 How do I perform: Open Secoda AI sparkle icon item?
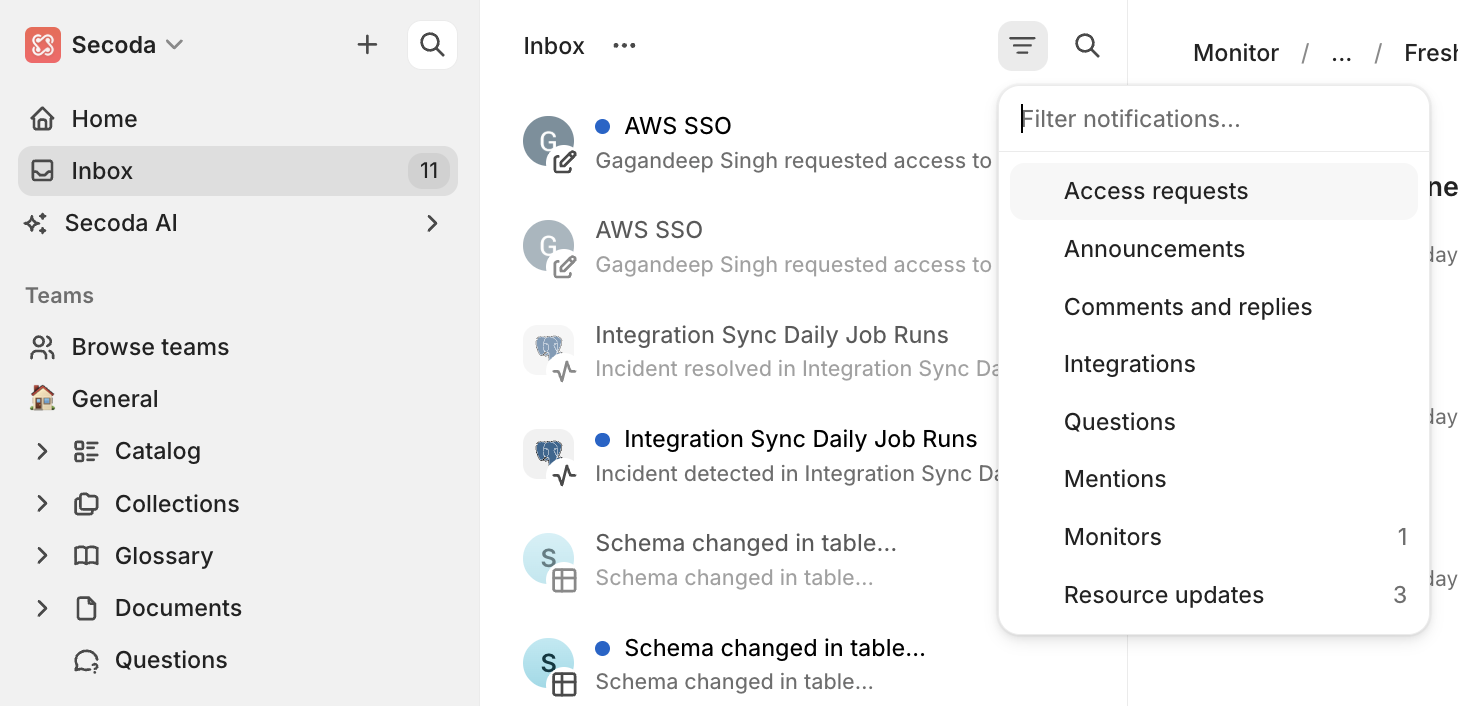pyautogui.click(x=36, y=223)
